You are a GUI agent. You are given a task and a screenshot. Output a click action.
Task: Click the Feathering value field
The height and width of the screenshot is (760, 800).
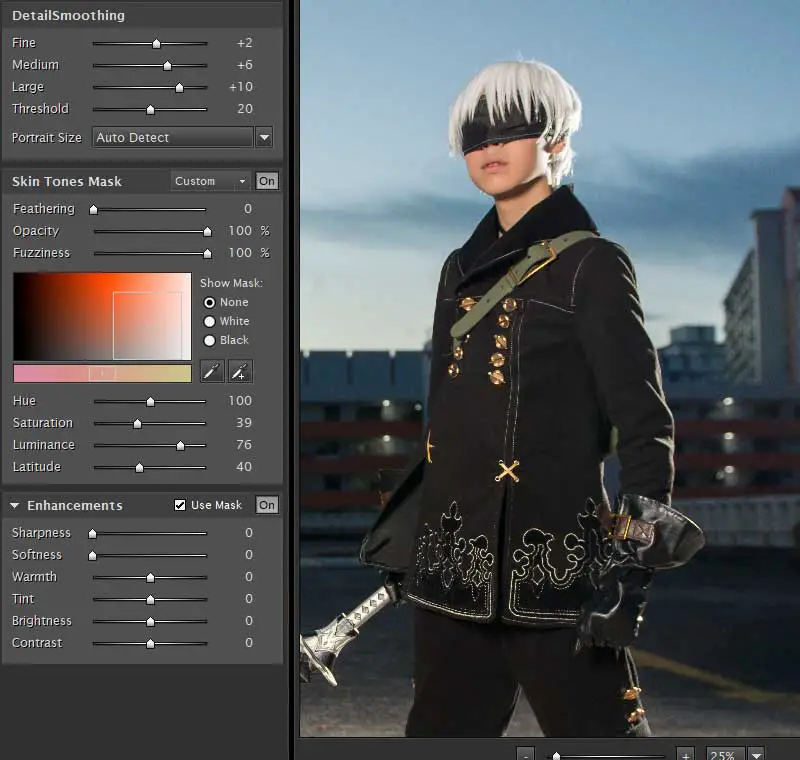(247, 209)
